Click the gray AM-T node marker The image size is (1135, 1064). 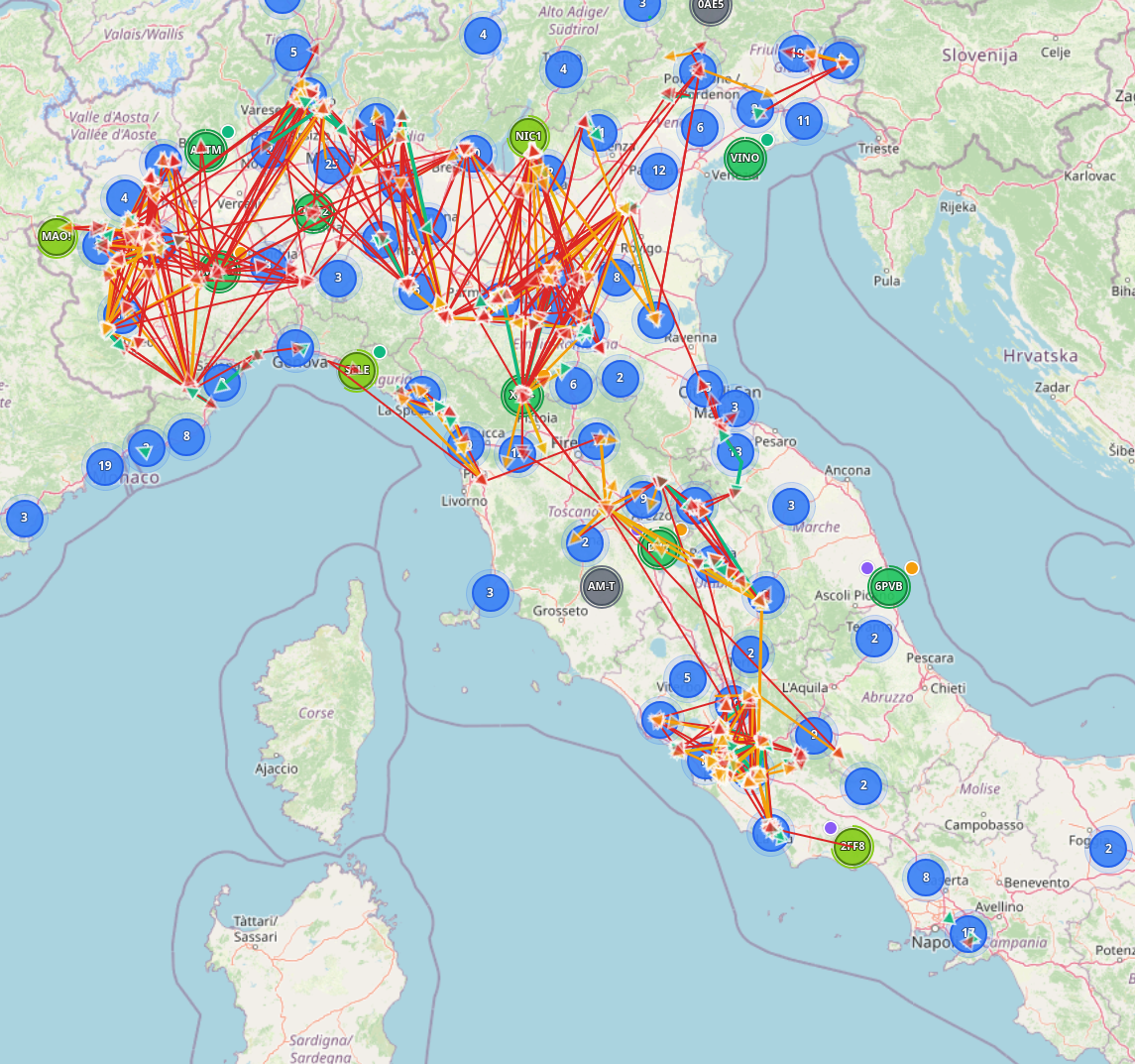(x=601, y=586)
